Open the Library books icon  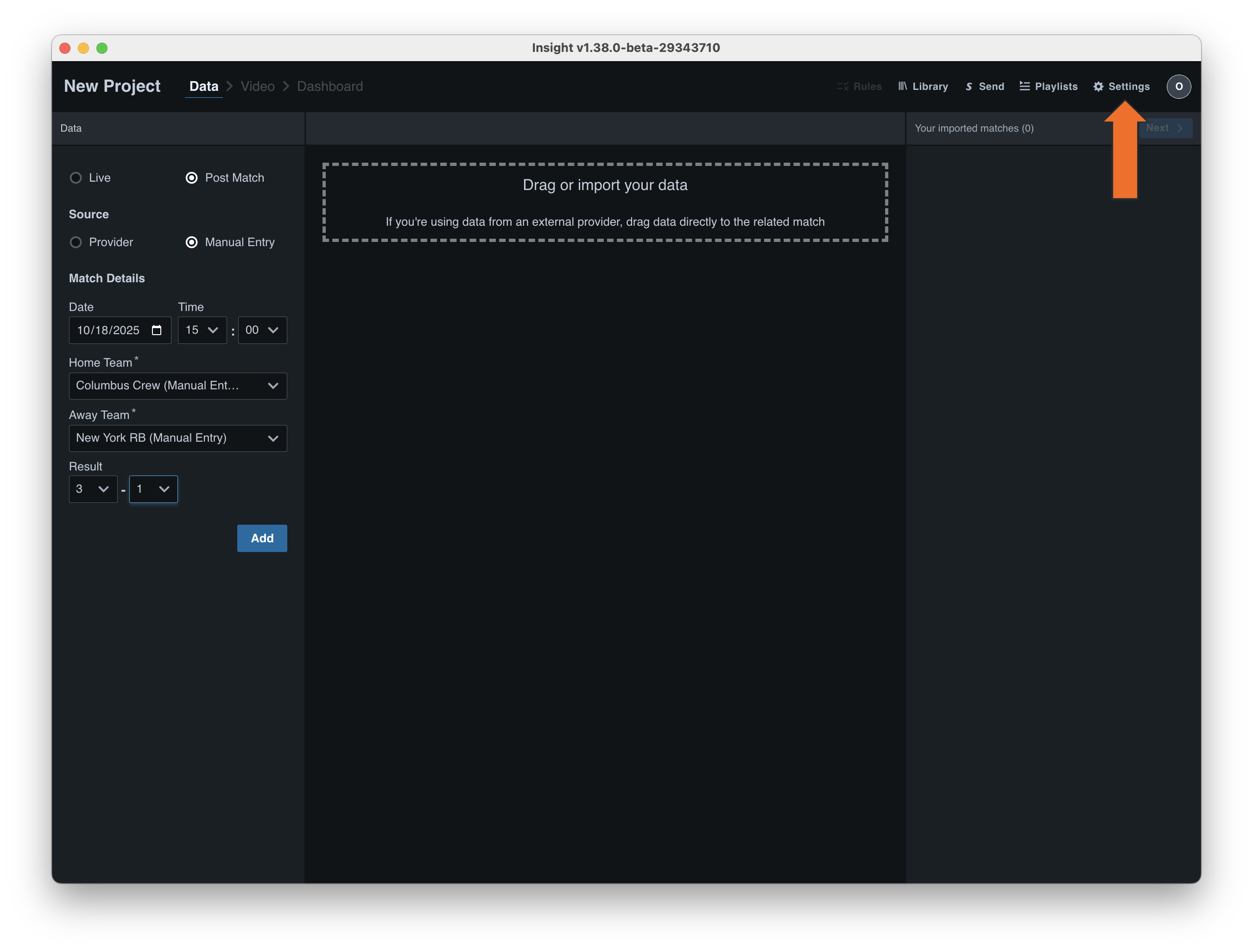tap(903, 86)
